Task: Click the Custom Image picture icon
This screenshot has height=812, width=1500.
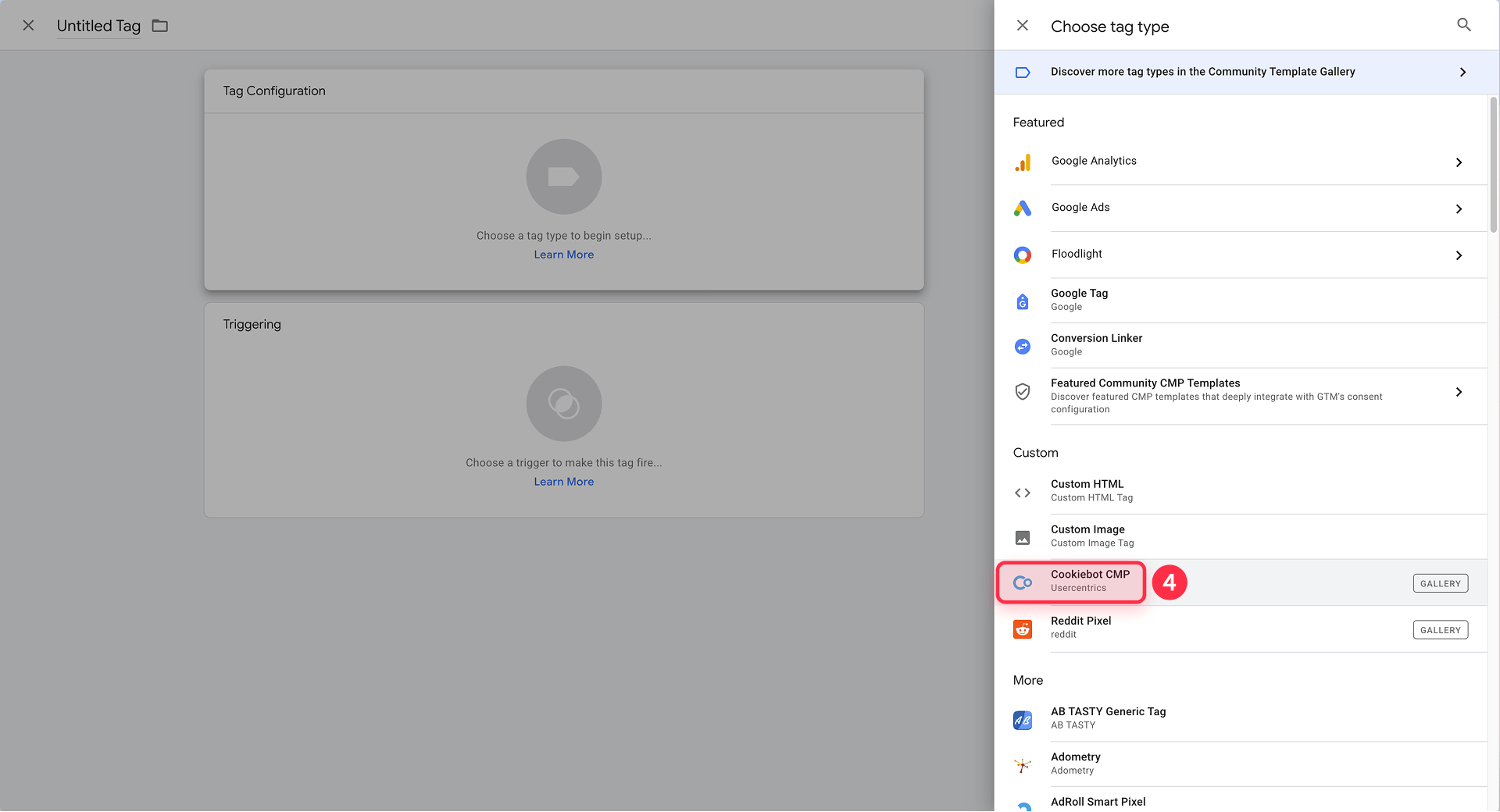Action: [x=1023, y=538]
